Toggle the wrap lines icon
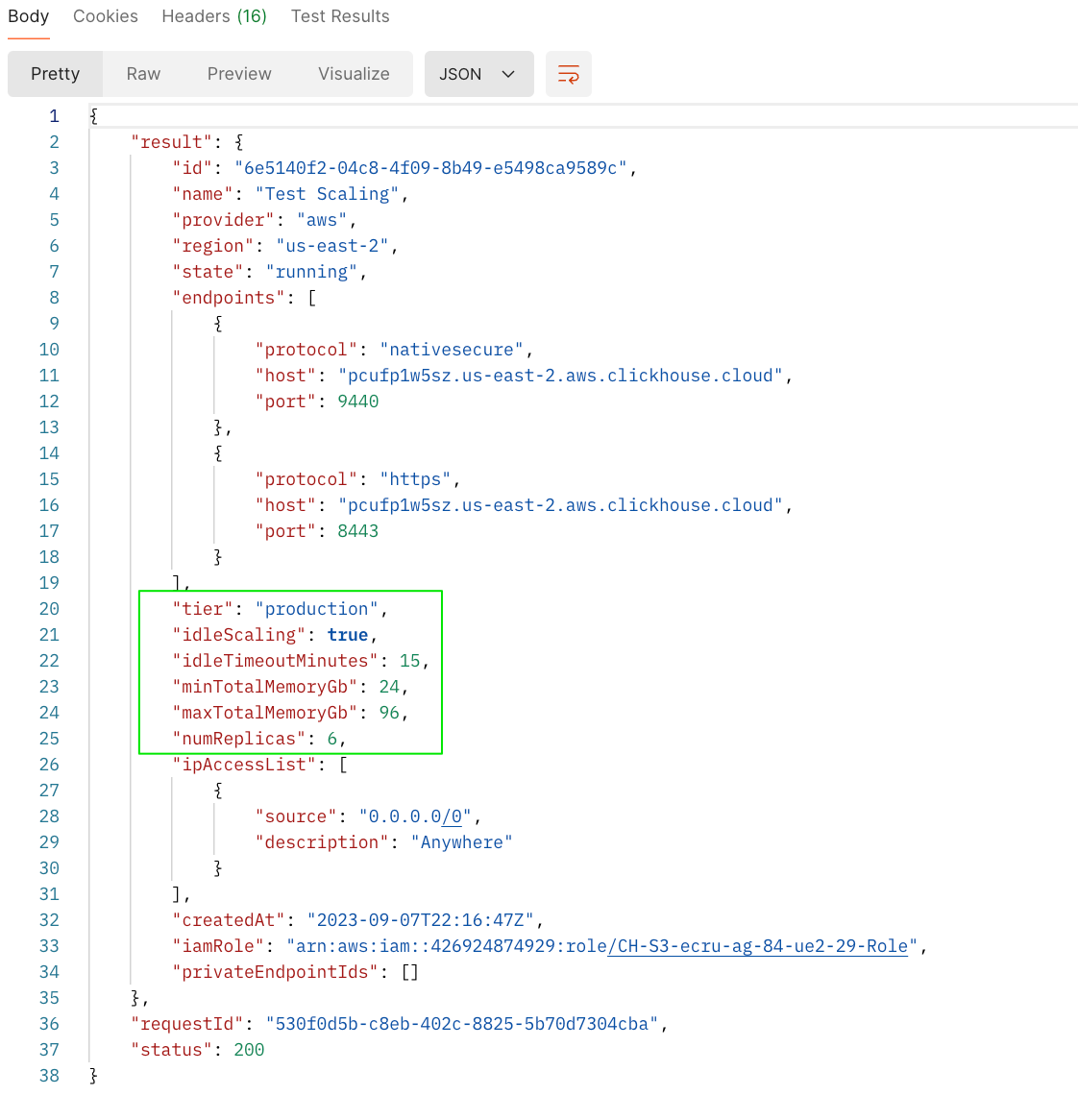 coord(569,74)
